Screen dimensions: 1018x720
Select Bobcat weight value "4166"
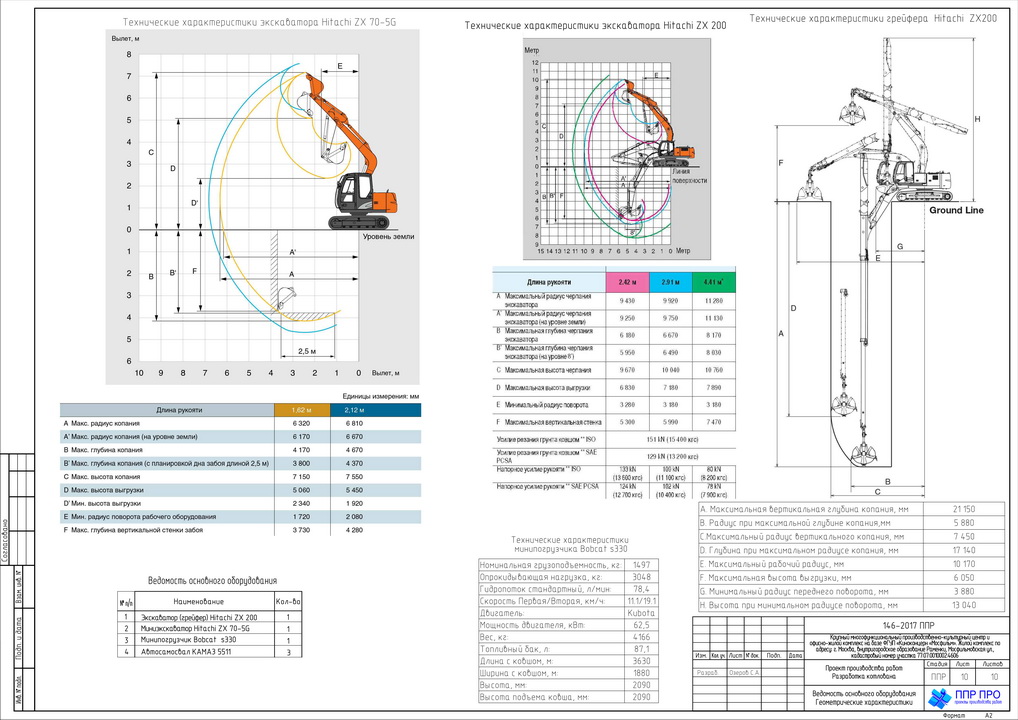641,637
